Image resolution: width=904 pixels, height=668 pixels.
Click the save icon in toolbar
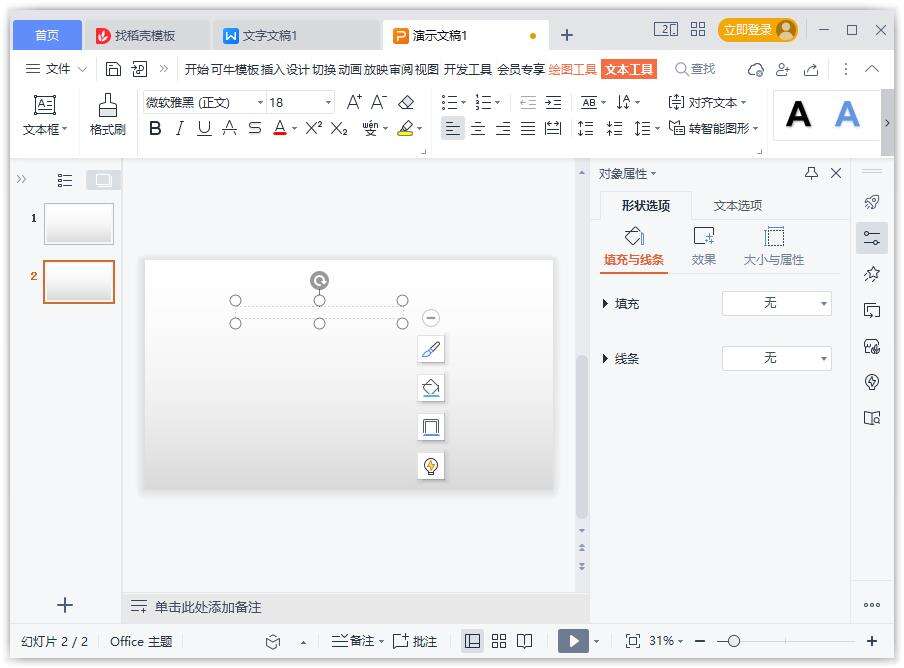coord(113,69)
